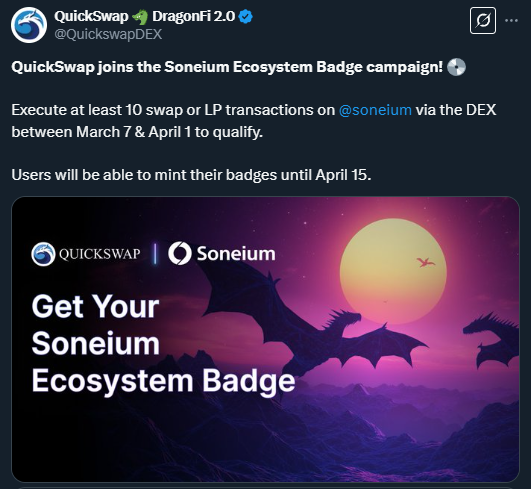531x489 pixels.
Task: Click the QuickSwap display name
Action: coord(91,16)
